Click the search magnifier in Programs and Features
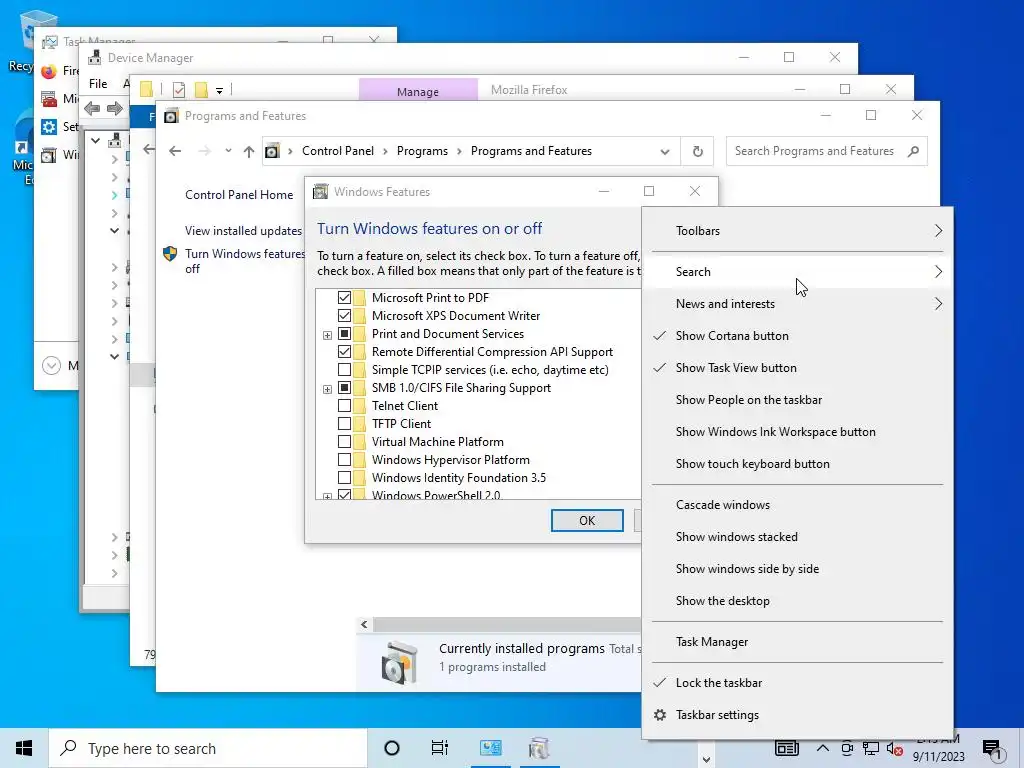 (x=914, y=151)
